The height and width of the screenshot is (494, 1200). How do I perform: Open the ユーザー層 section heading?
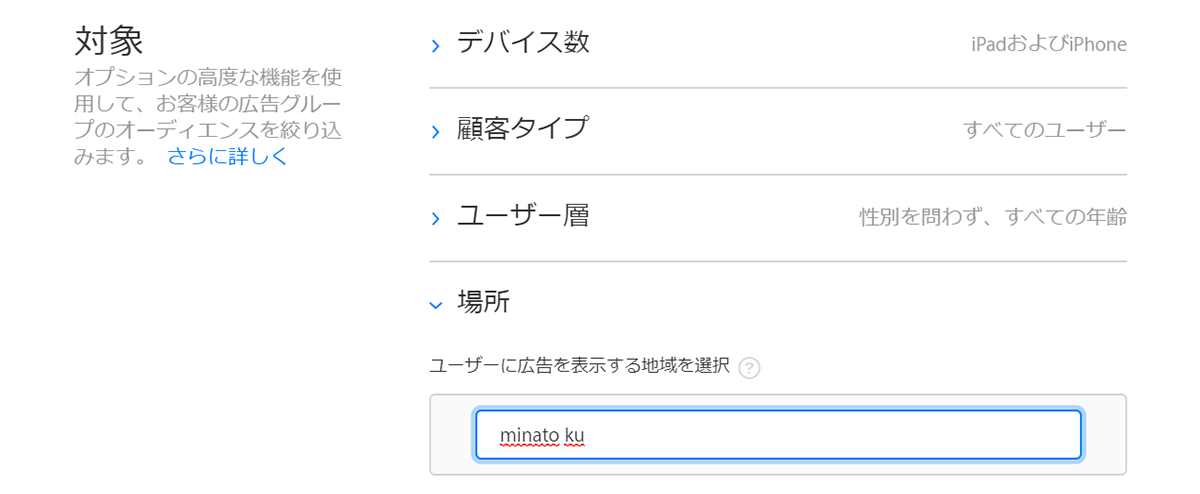523,215
